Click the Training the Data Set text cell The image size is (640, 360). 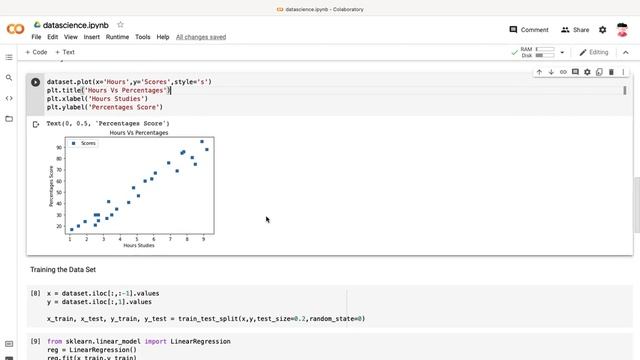click(x=63, y=269)
